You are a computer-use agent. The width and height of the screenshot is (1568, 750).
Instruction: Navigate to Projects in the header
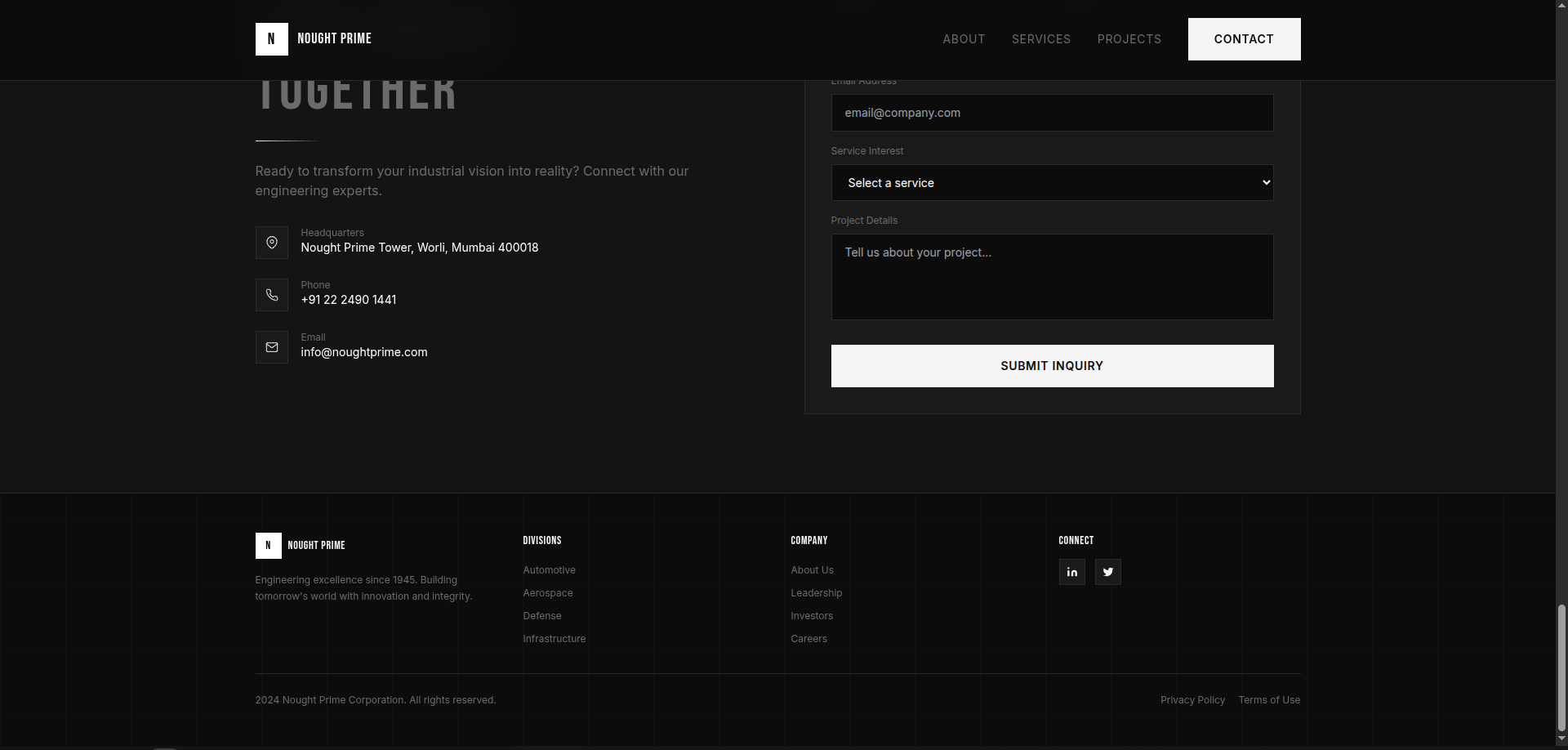pos(1129,39)
